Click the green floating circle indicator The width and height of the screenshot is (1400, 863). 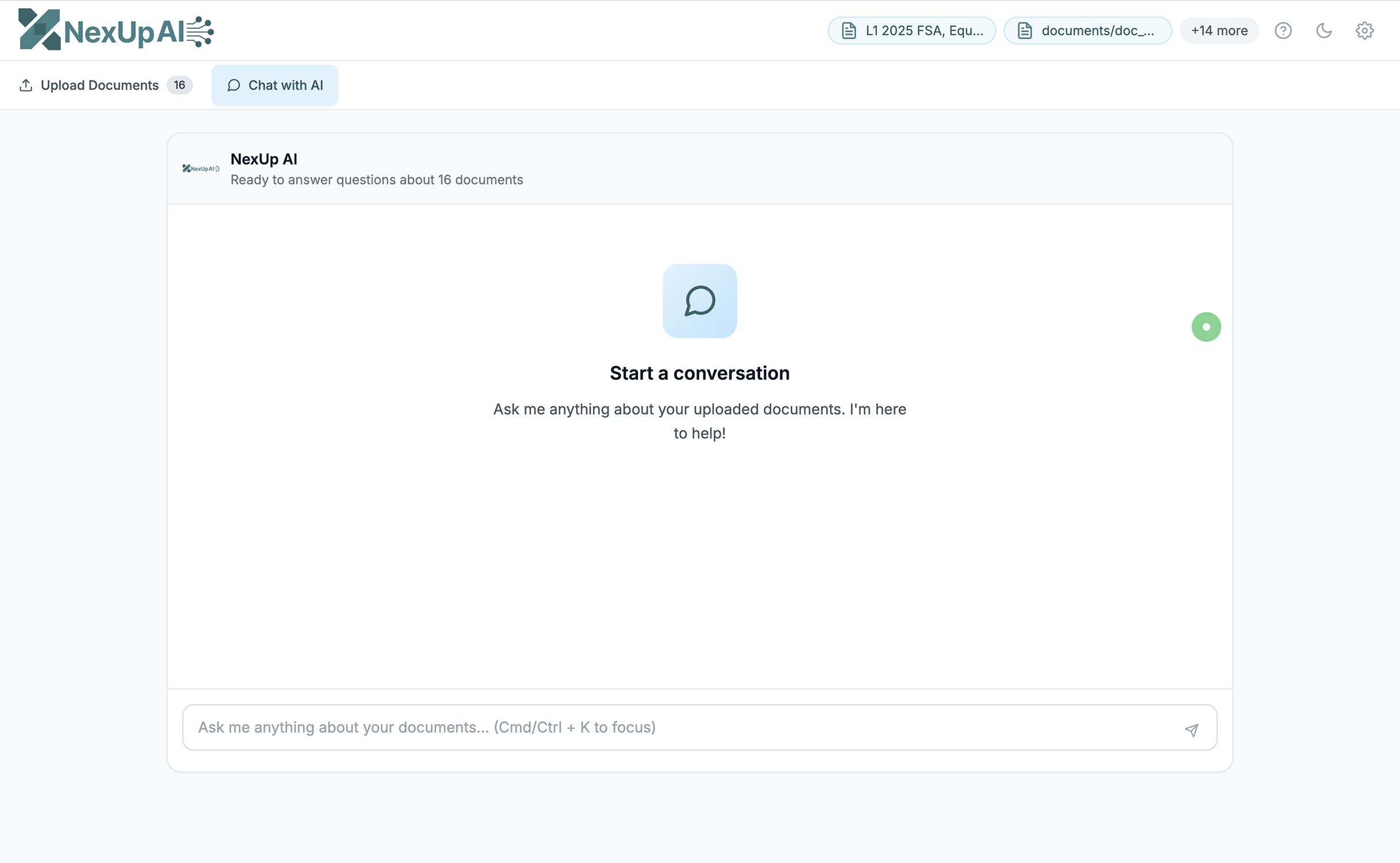tap(1206, 327)
